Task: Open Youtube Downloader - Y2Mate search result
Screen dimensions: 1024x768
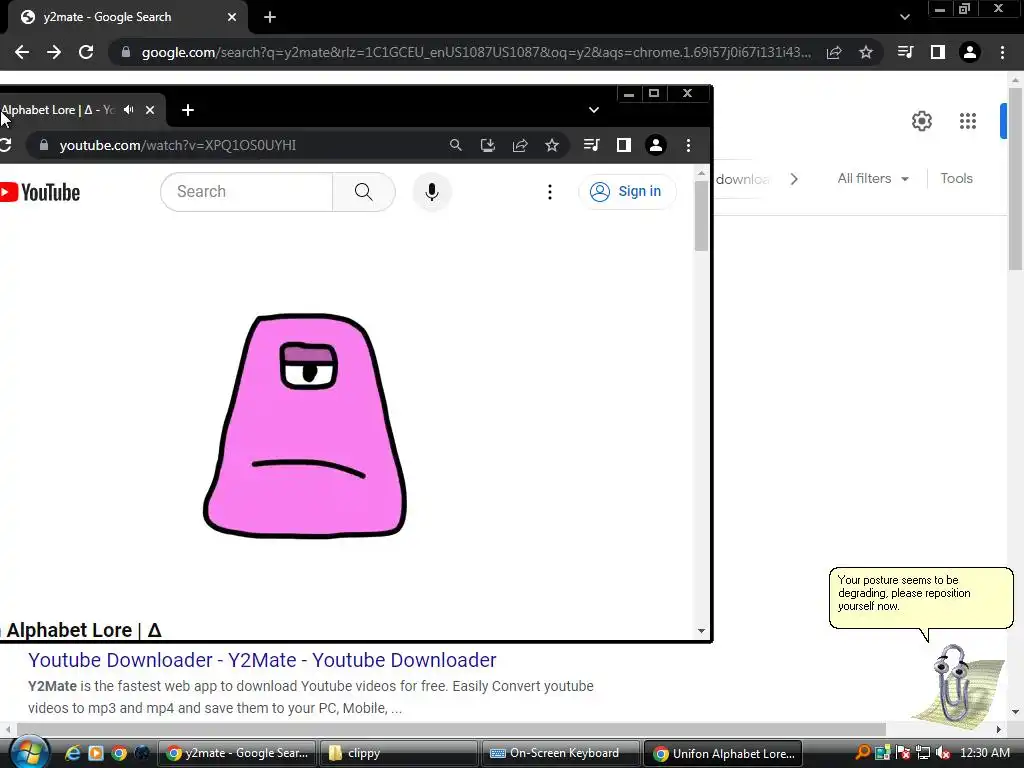Action: (262, 660)
